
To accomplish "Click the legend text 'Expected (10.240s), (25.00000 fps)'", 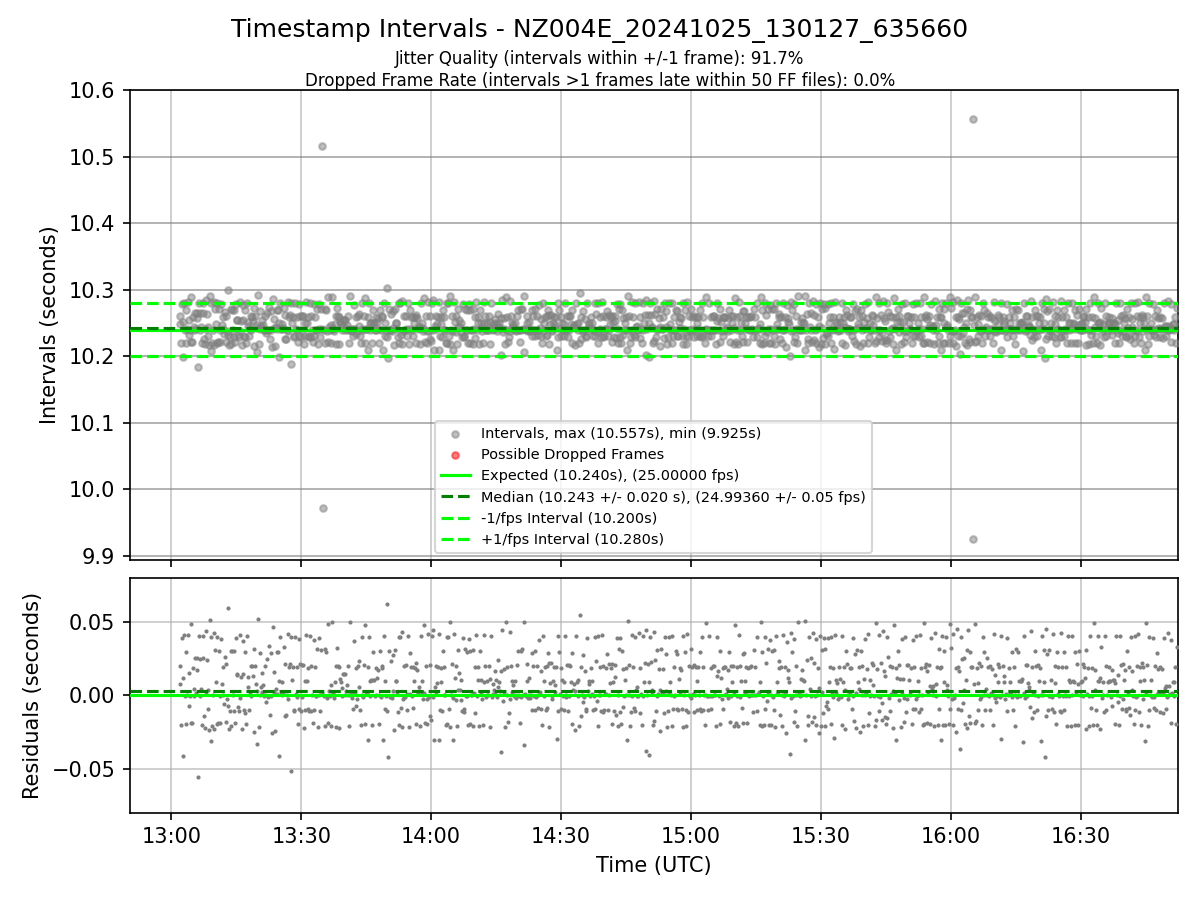I will tap(610, 475).
